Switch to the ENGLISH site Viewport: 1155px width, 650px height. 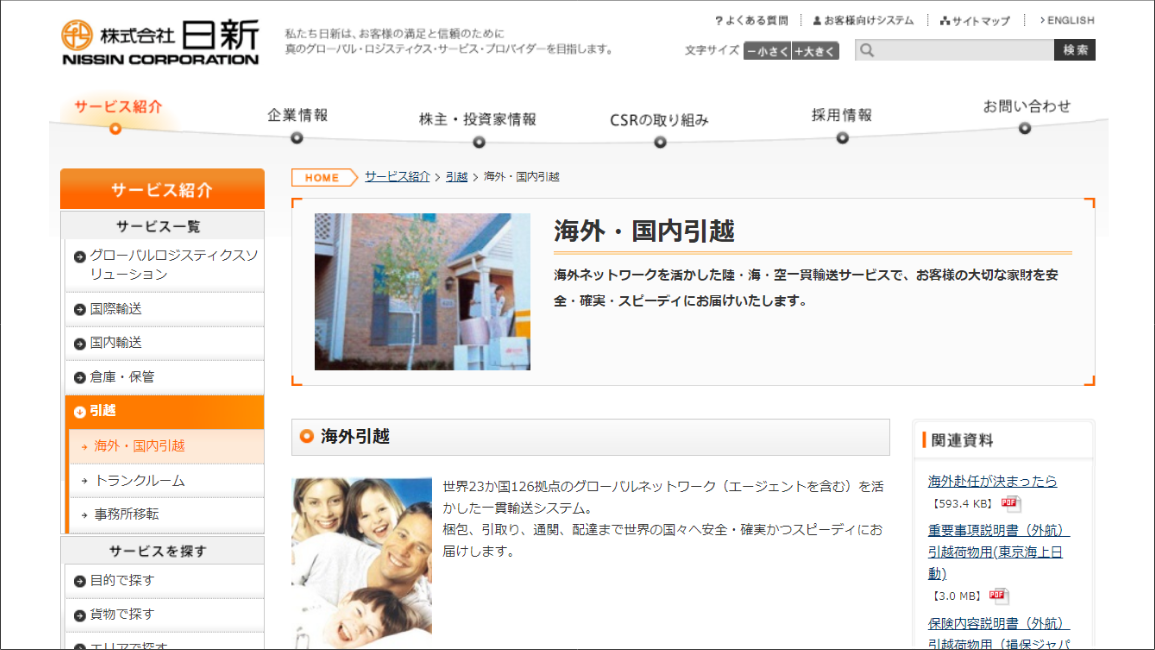pos(1067,21)
